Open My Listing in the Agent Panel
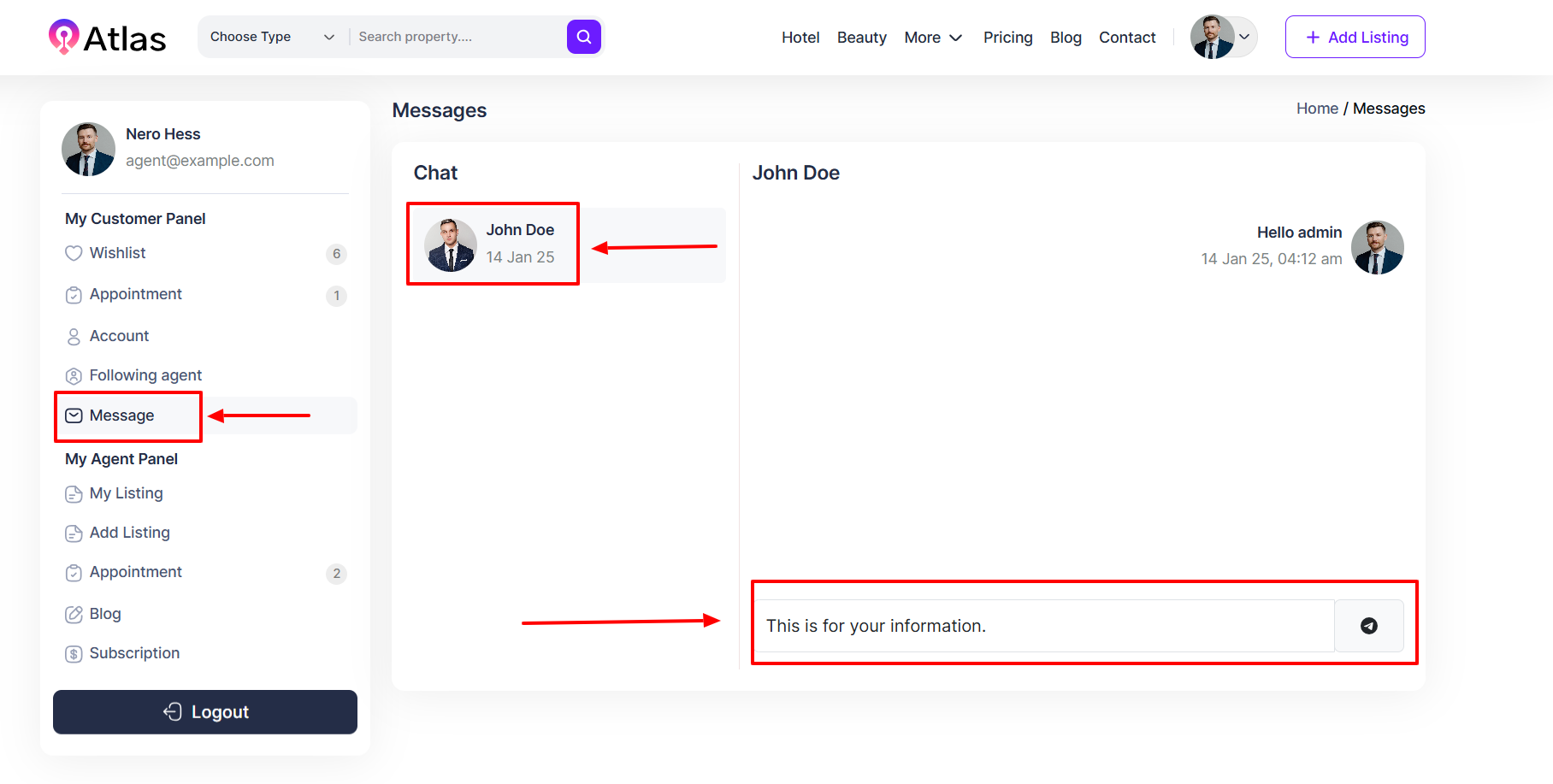The height and width of the screenshot is (784, 1553). tap(126, 493)
